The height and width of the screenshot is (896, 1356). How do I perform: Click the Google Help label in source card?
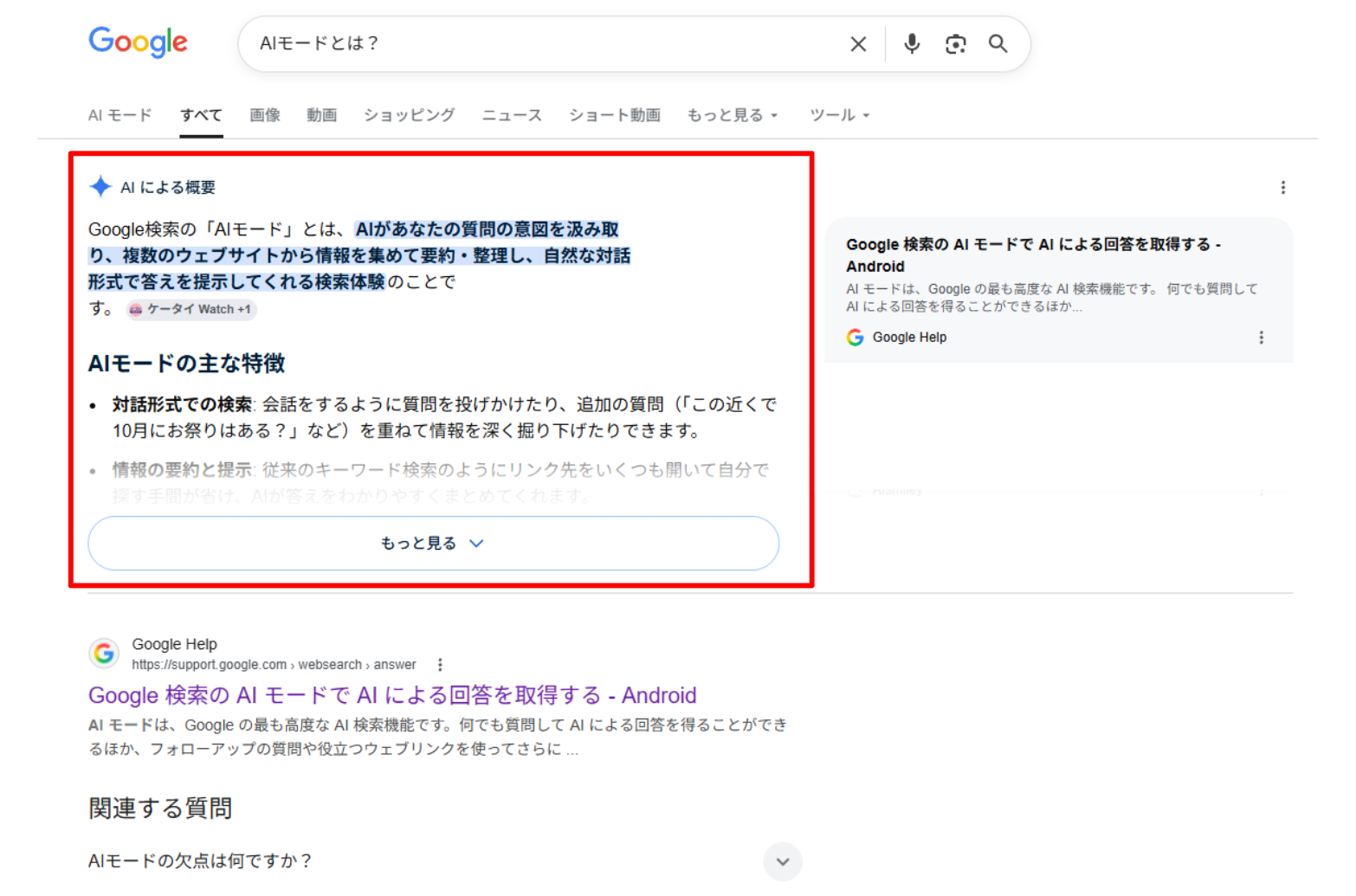909,338
